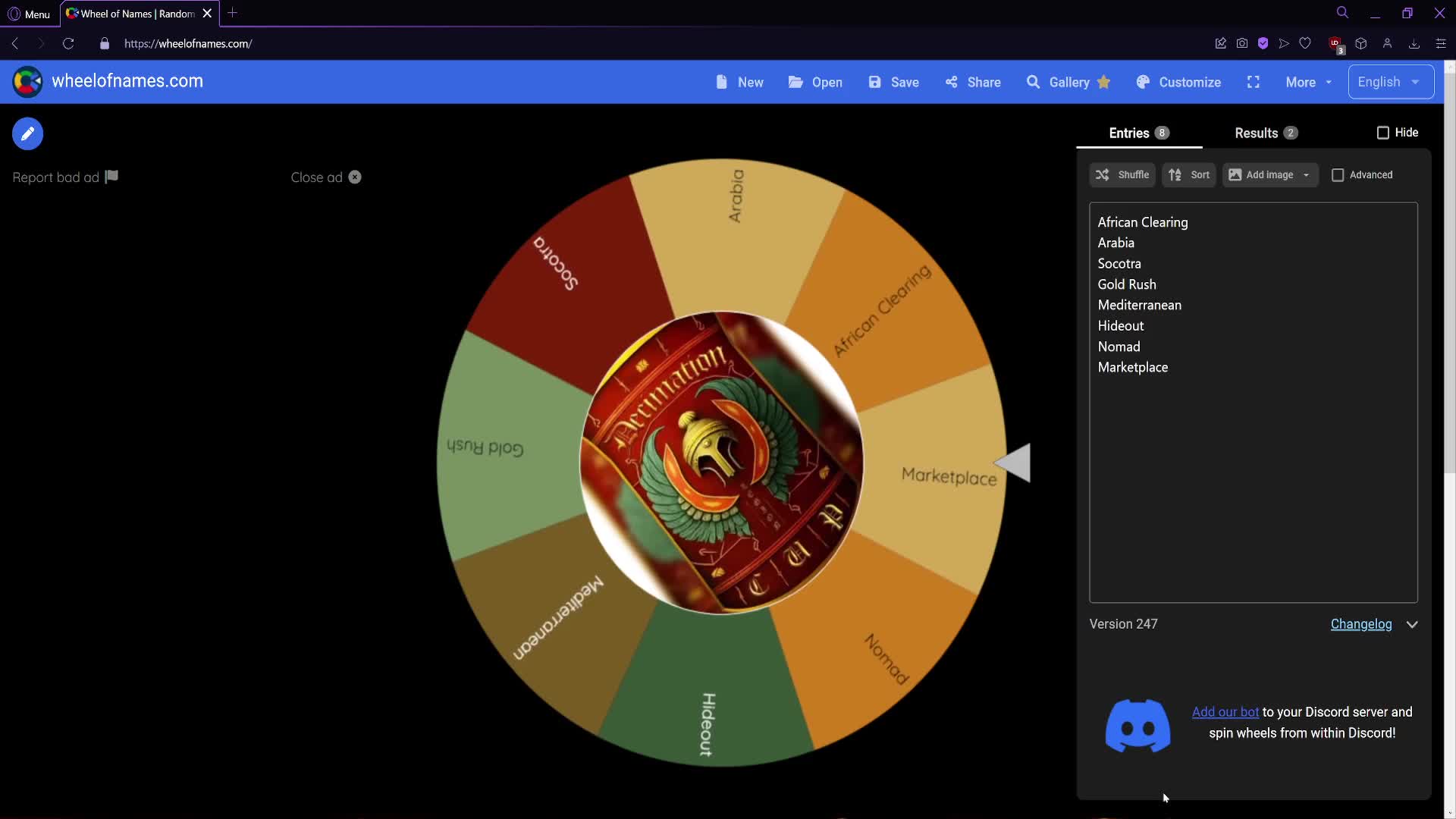This screenshot has width=1456, height=819.
Task: Reload the current page
Action: coord(68,44)
